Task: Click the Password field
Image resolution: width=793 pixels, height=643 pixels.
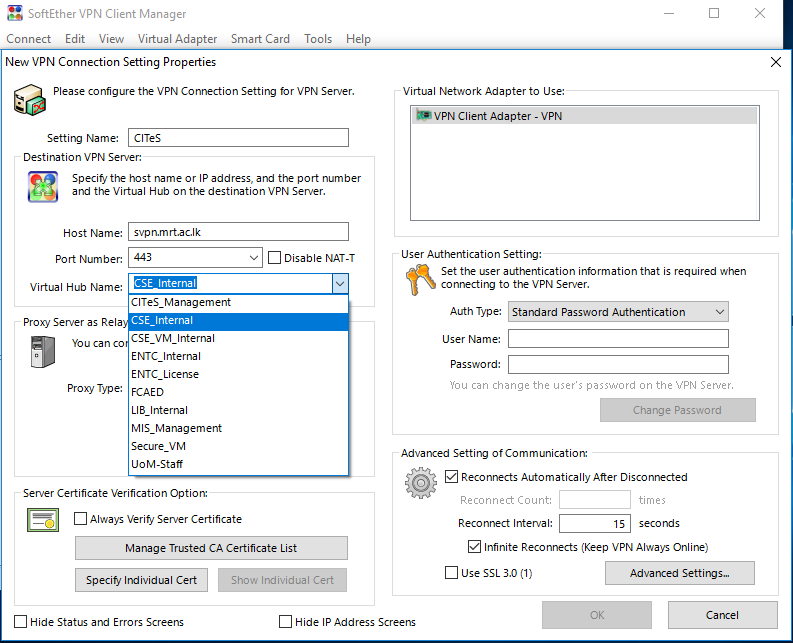Action: click(x=618, y=364)
